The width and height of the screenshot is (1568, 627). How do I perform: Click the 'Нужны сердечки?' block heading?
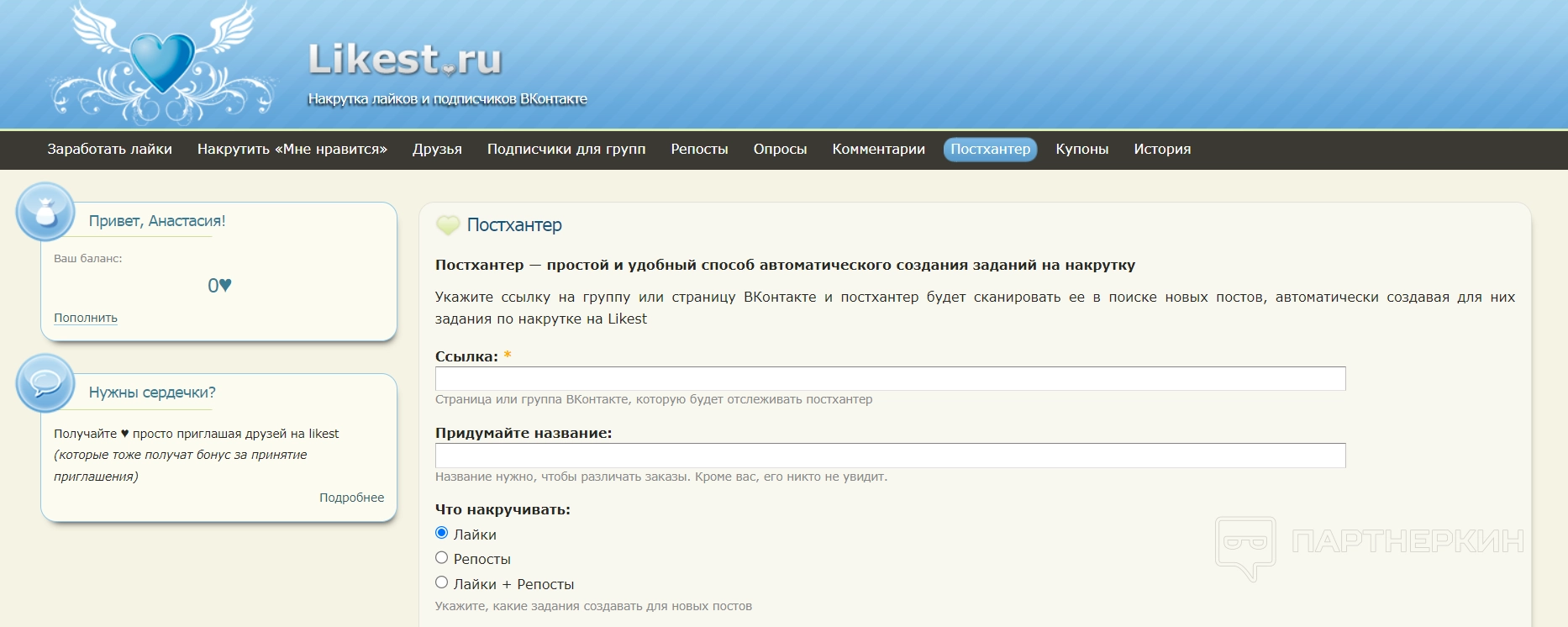tap(152, 393)
